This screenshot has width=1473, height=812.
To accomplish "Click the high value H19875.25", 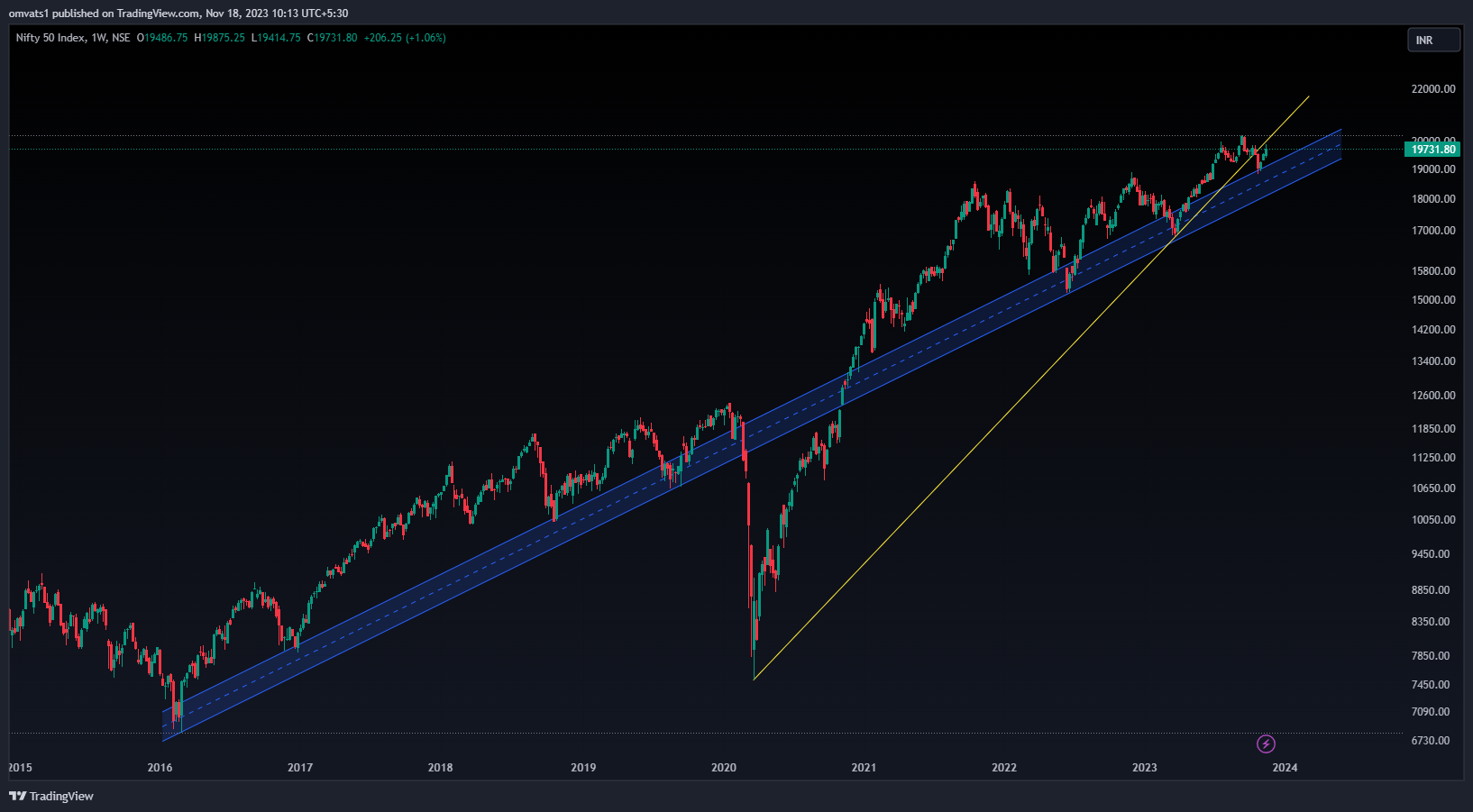I will pos(220,38).
